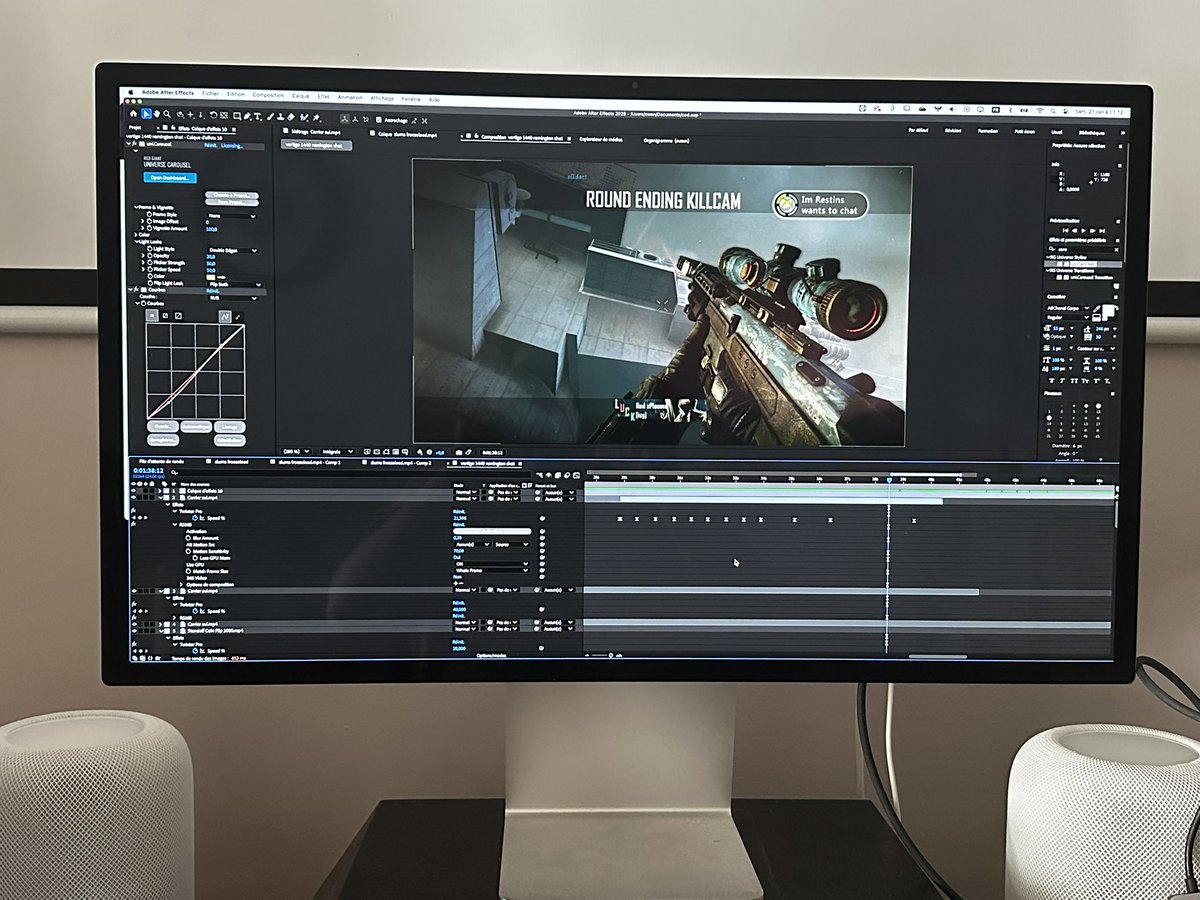The height and width of the screenshot is (900, 1200).
Task: Open Light Style dropdown Double Edges
Action: (232, 250)
